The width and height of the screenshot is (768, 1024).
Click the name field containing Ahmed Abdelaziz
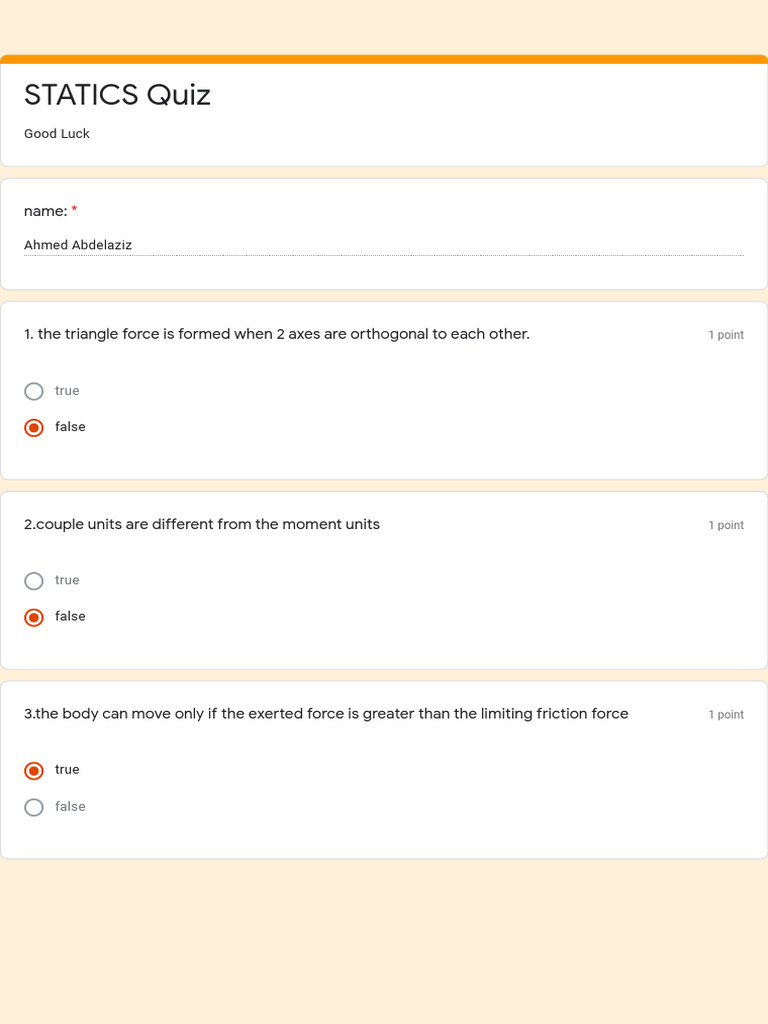(384, 245)
